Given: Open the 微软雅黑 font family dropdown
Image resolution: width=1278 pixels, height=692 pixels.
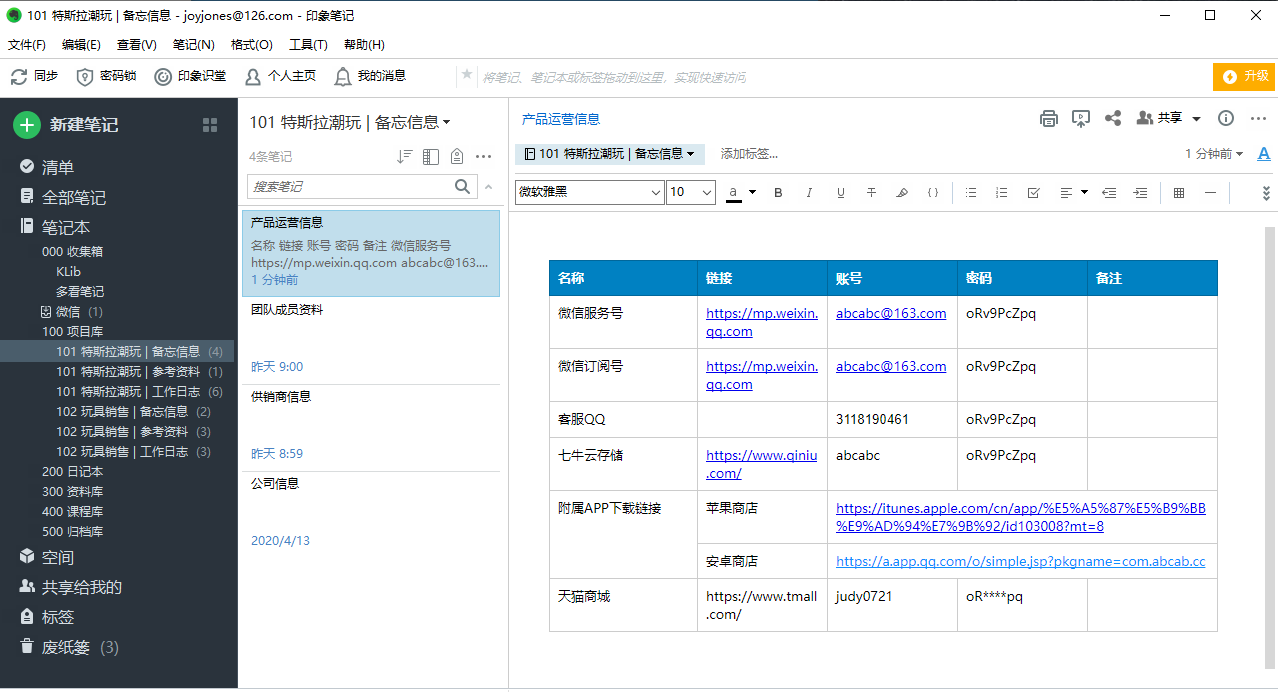Looking at the screenshot, I should pyautogui.click(x=590, y=192).
